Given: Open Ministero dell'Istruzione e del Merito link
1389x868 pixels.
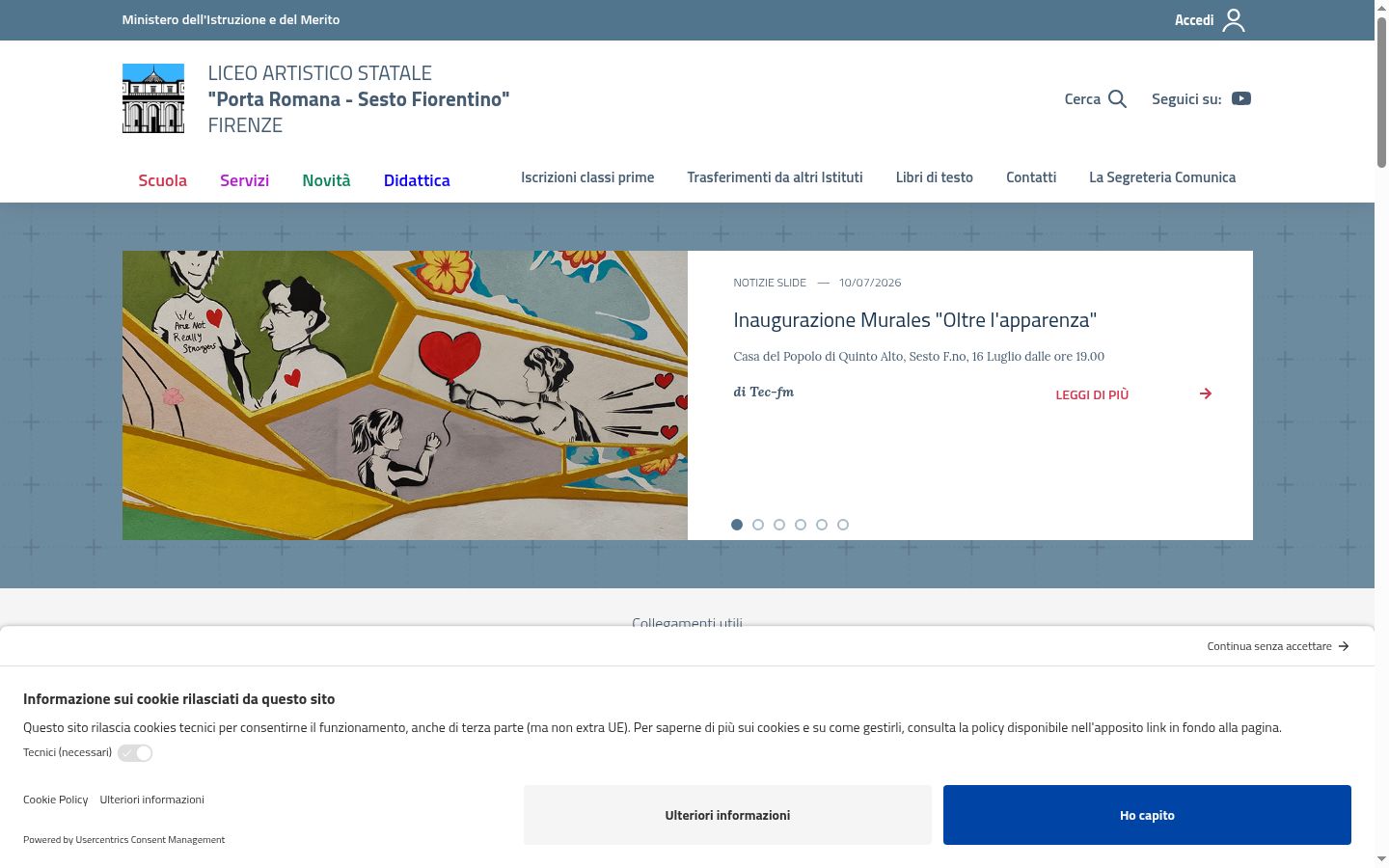Looking at the screenshot, I should [231, 19].
